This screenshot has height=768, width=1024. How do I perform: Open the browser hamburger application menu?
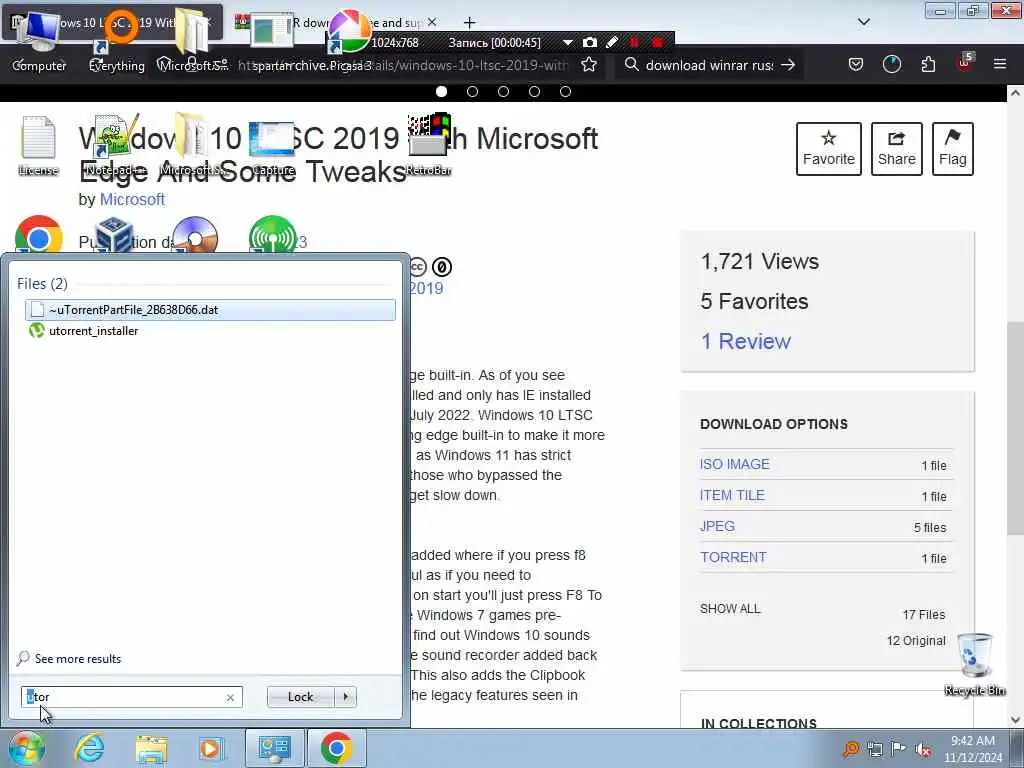click(x=1000, y=64)
